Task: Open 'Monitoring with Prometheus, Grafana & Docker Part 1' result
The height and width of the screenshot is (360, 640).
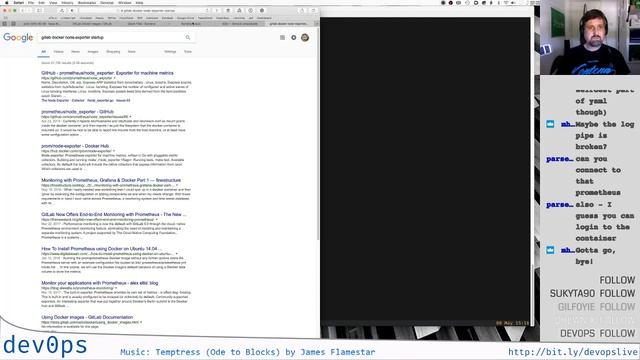Action: (111, 180)
